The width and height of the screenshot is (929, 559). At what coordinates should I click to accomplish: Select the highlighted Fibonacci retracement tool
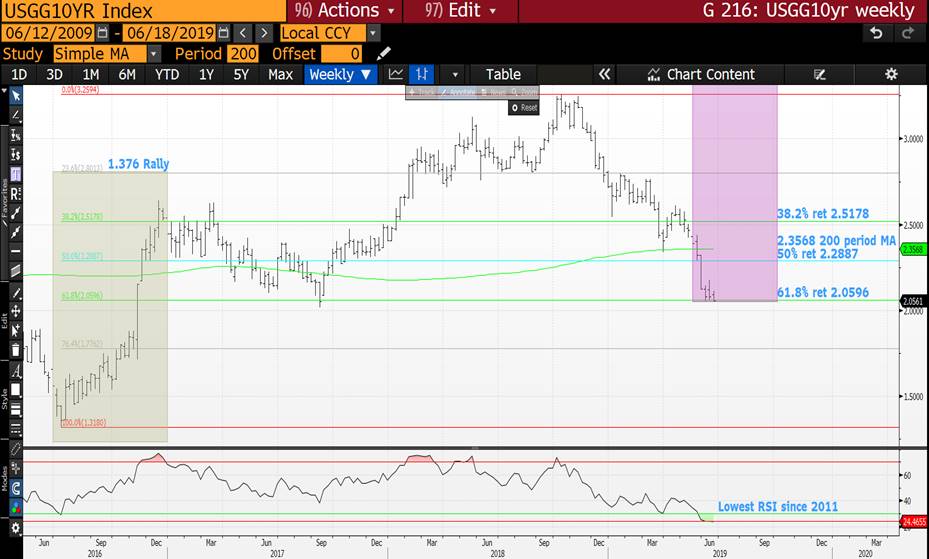tap(15, 174)
